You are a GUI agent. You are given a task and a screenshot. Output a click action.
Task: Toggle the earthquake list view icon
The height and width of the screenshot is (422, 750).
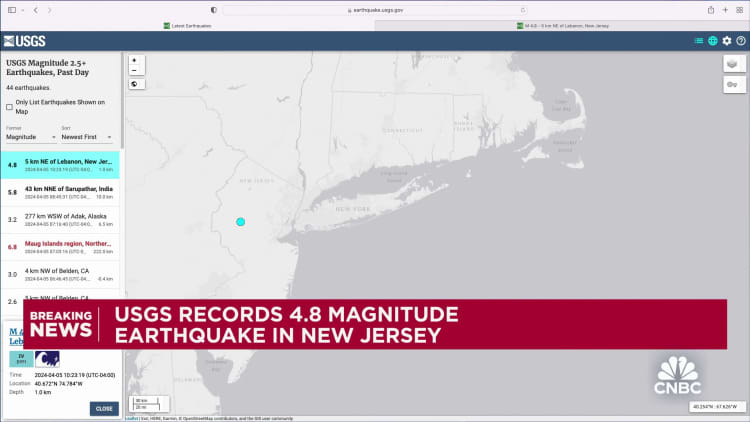click(x=699, y=41)
